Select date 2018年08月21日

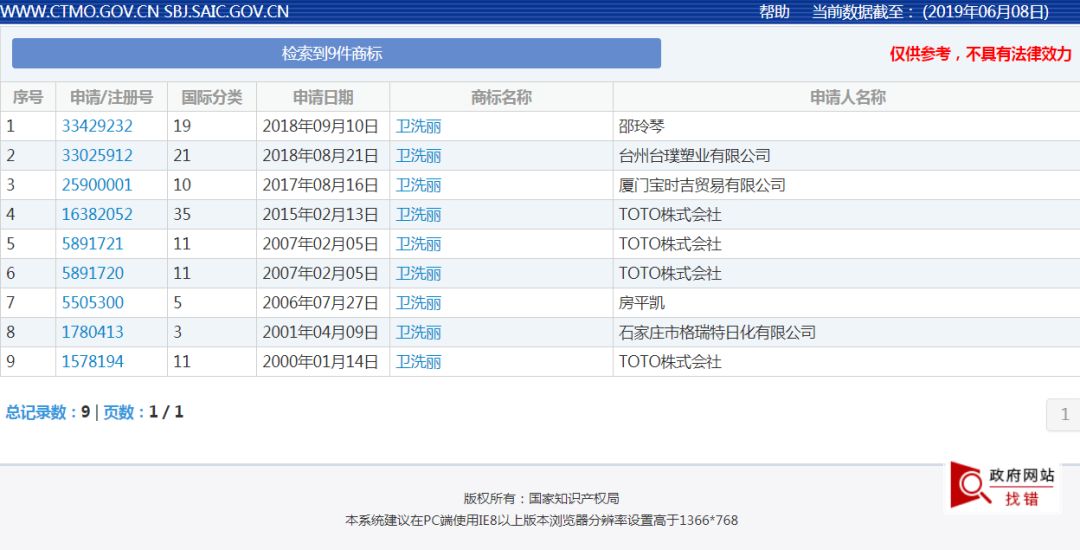coord(320,156)
